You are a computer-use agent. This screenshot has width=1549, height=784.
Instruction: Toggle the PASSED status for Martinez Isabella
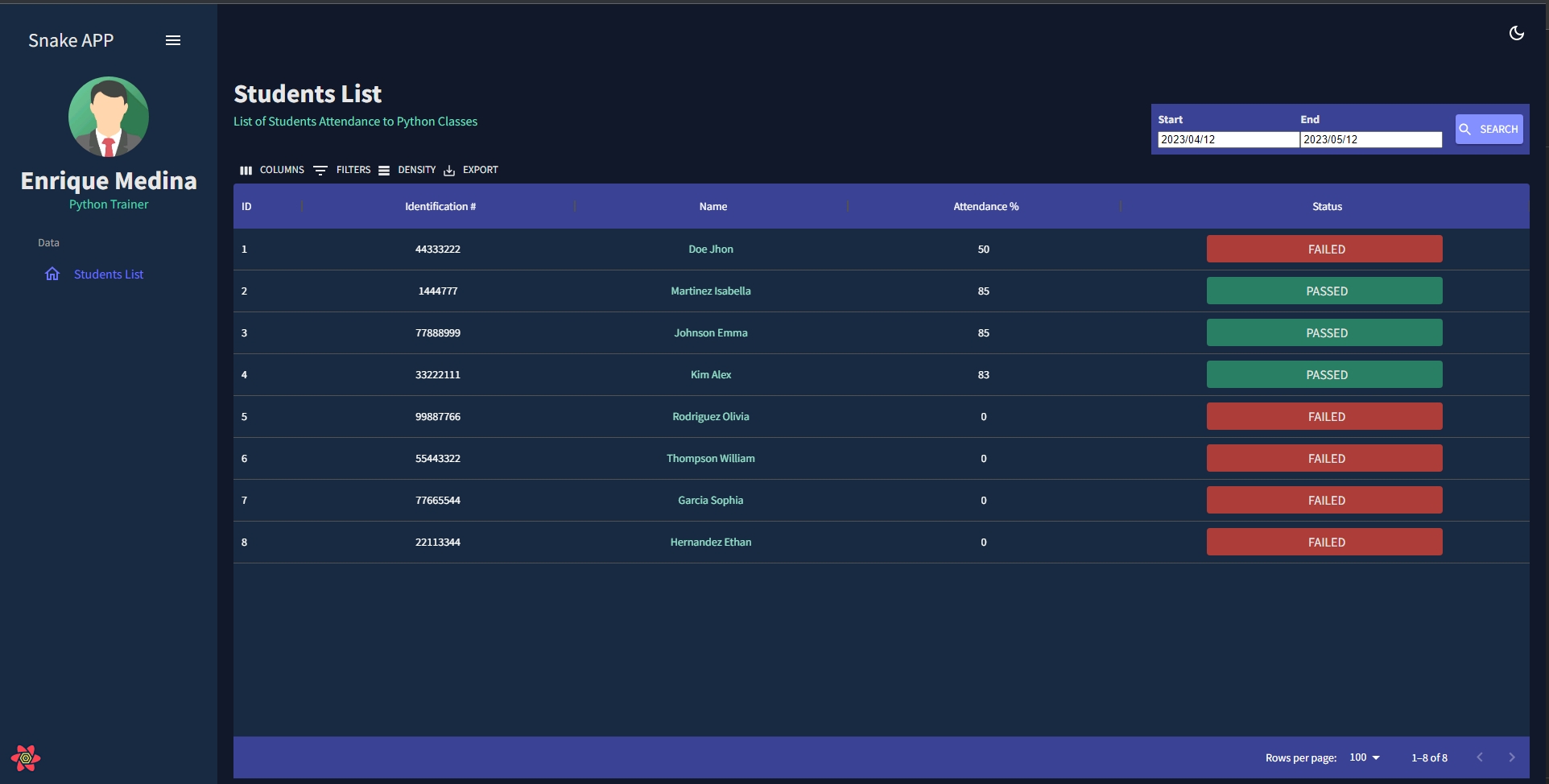coord(1324,291)
